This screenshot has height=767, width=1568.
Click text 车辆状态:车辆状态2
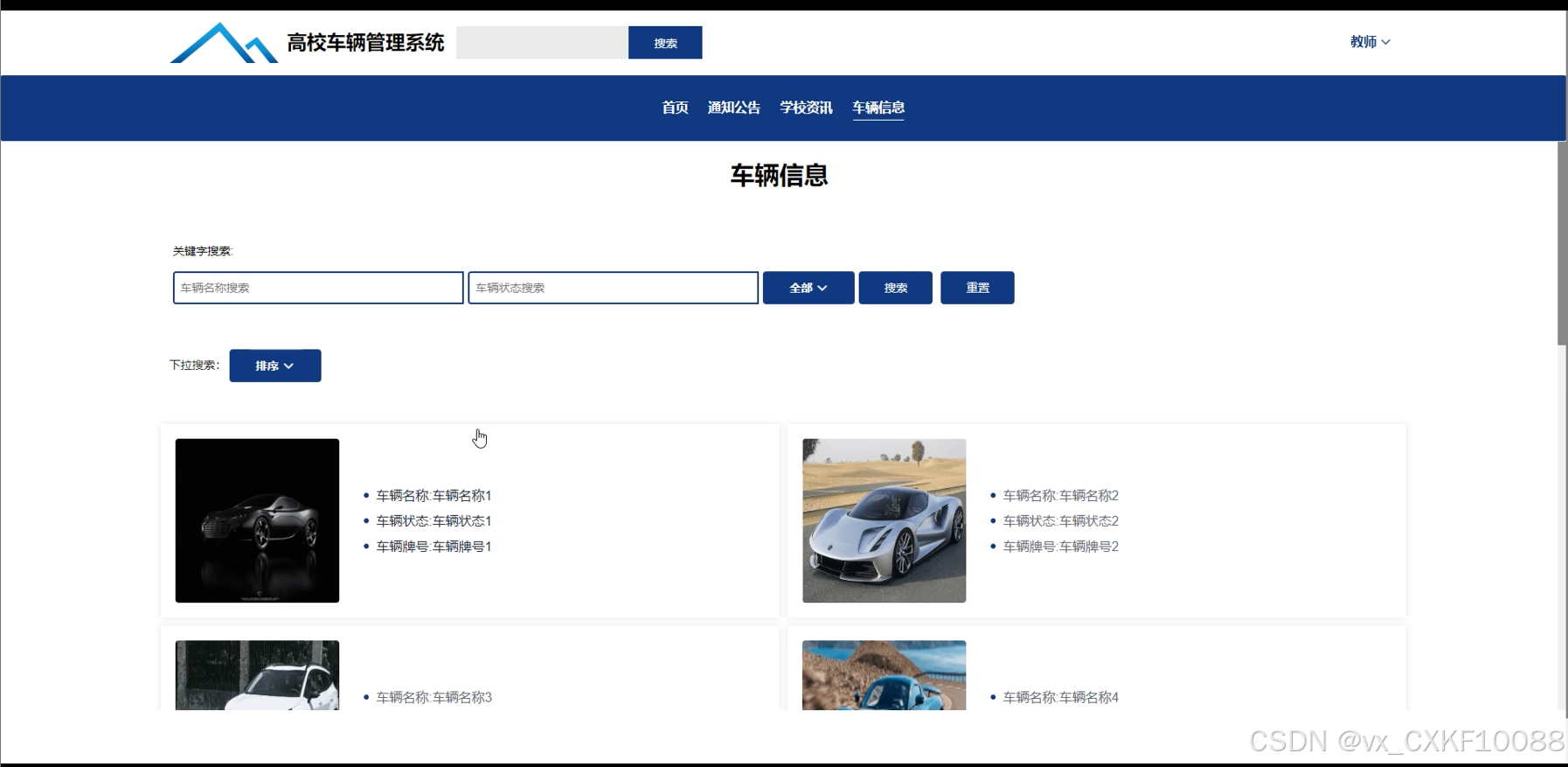click(x=1061, y=521)
